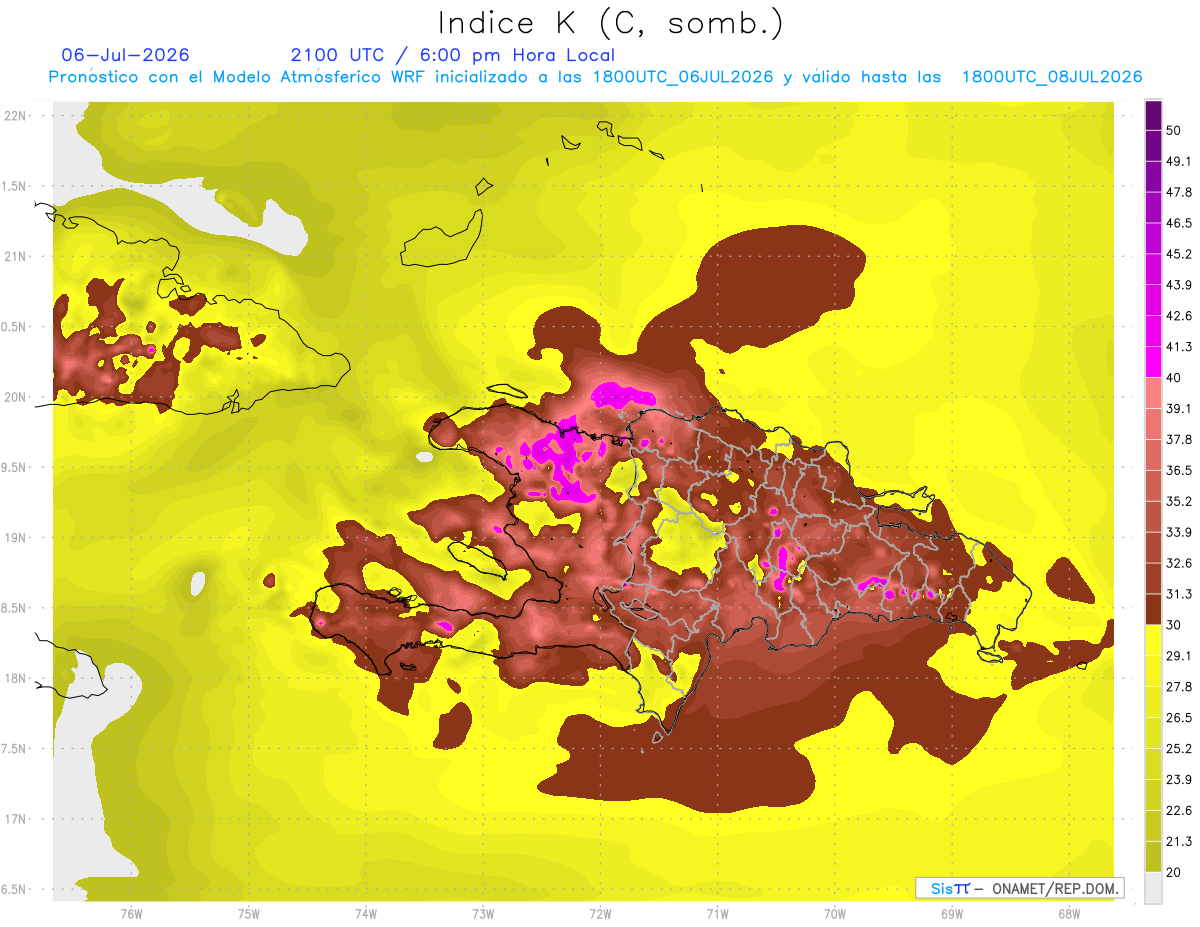Click the WRF forecast description line
This screenshot has height=927, width=1200.
[596, 77]
